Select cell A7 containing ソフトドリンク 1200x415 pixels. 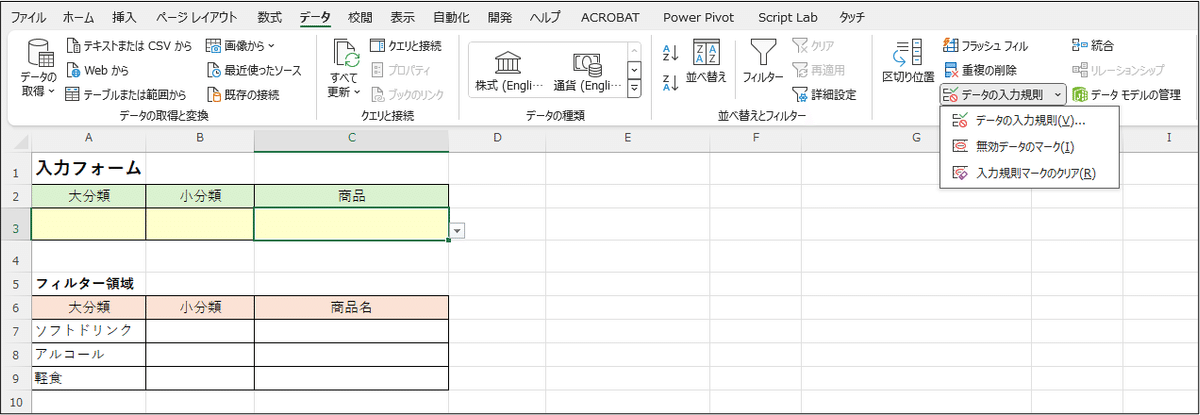pos(88,330)
